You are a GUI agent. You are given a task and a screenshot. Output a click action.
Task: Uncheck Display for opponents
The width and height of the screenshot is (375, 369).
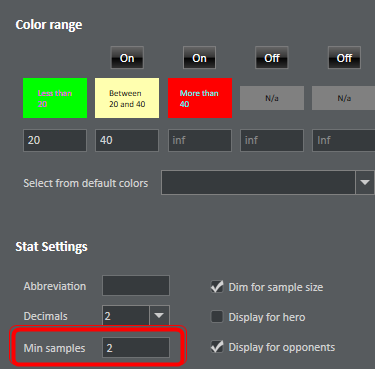[217, 347]
